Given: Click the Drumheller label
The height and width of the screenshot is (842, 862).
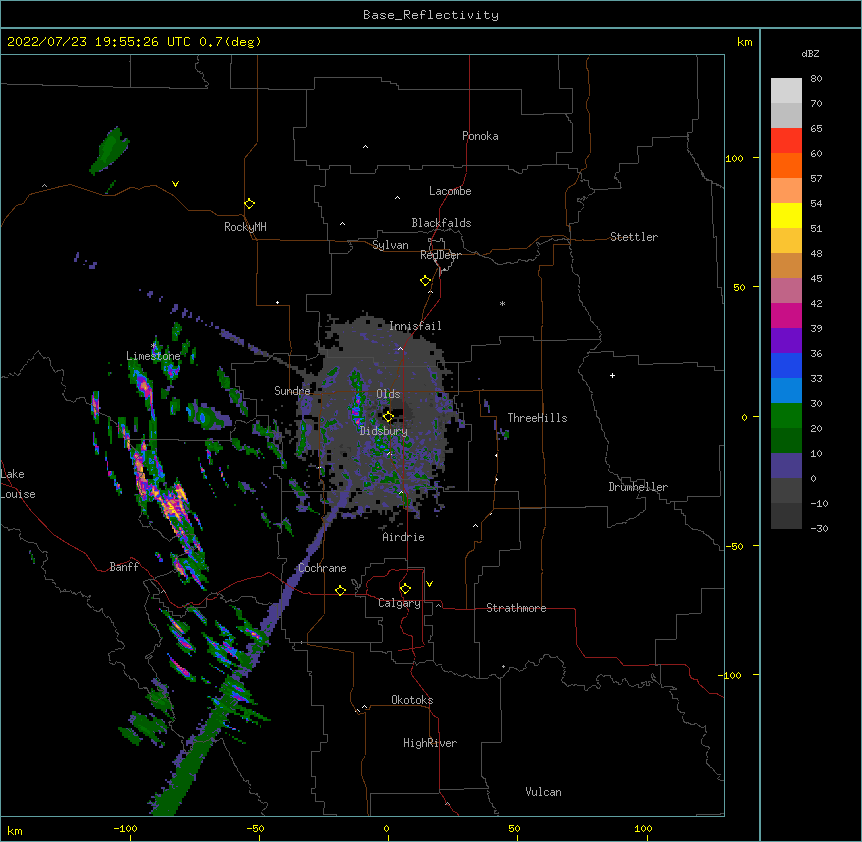Looking at the screenshot, I should [638, 487].
